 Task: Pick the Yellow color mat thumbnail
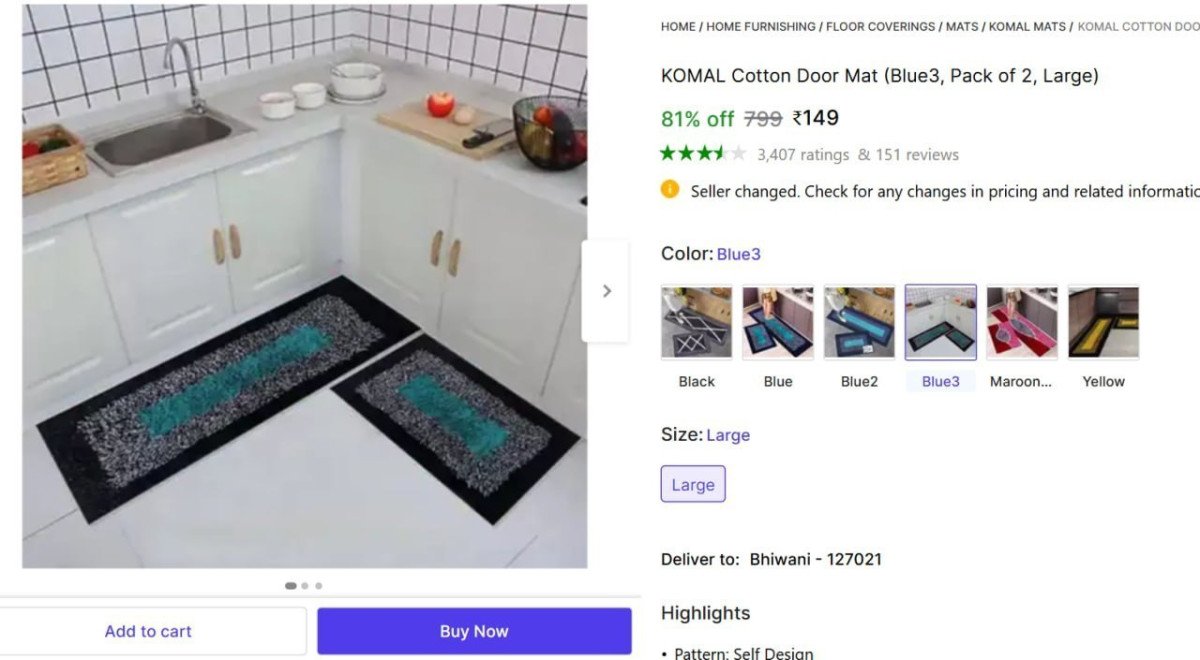pos(1104,323)
